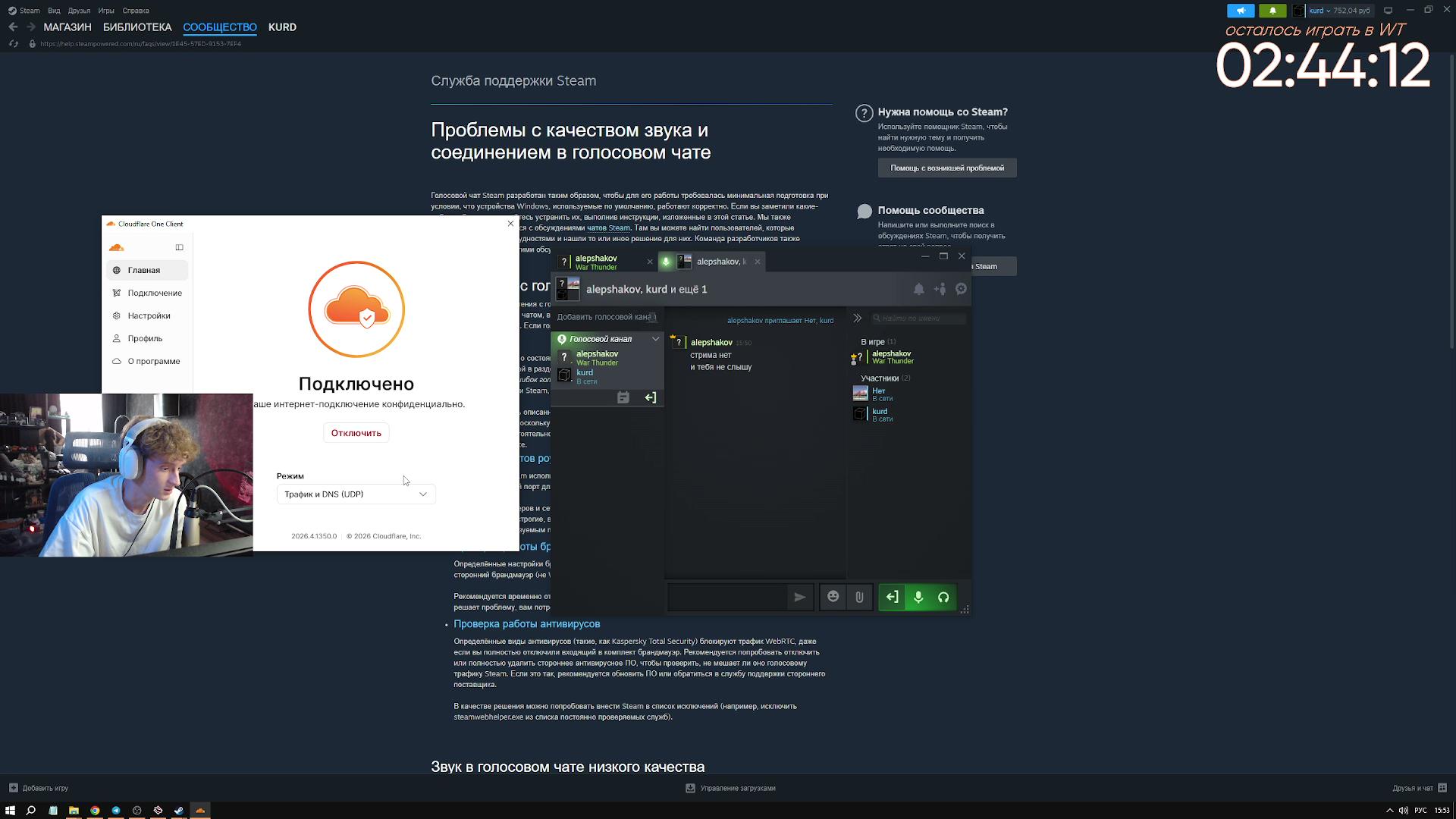
Task: Click the chat message input field
Action: [727, 597]
